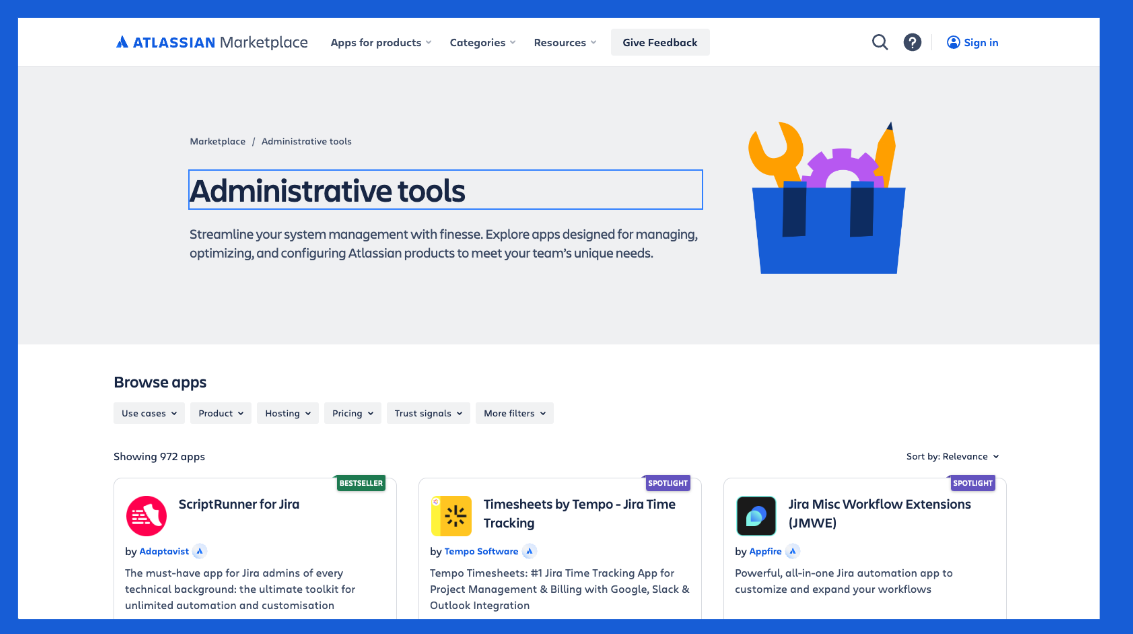
Task: Click the Timesheets by Tempo app logo
Action: [x=451, y=515]
